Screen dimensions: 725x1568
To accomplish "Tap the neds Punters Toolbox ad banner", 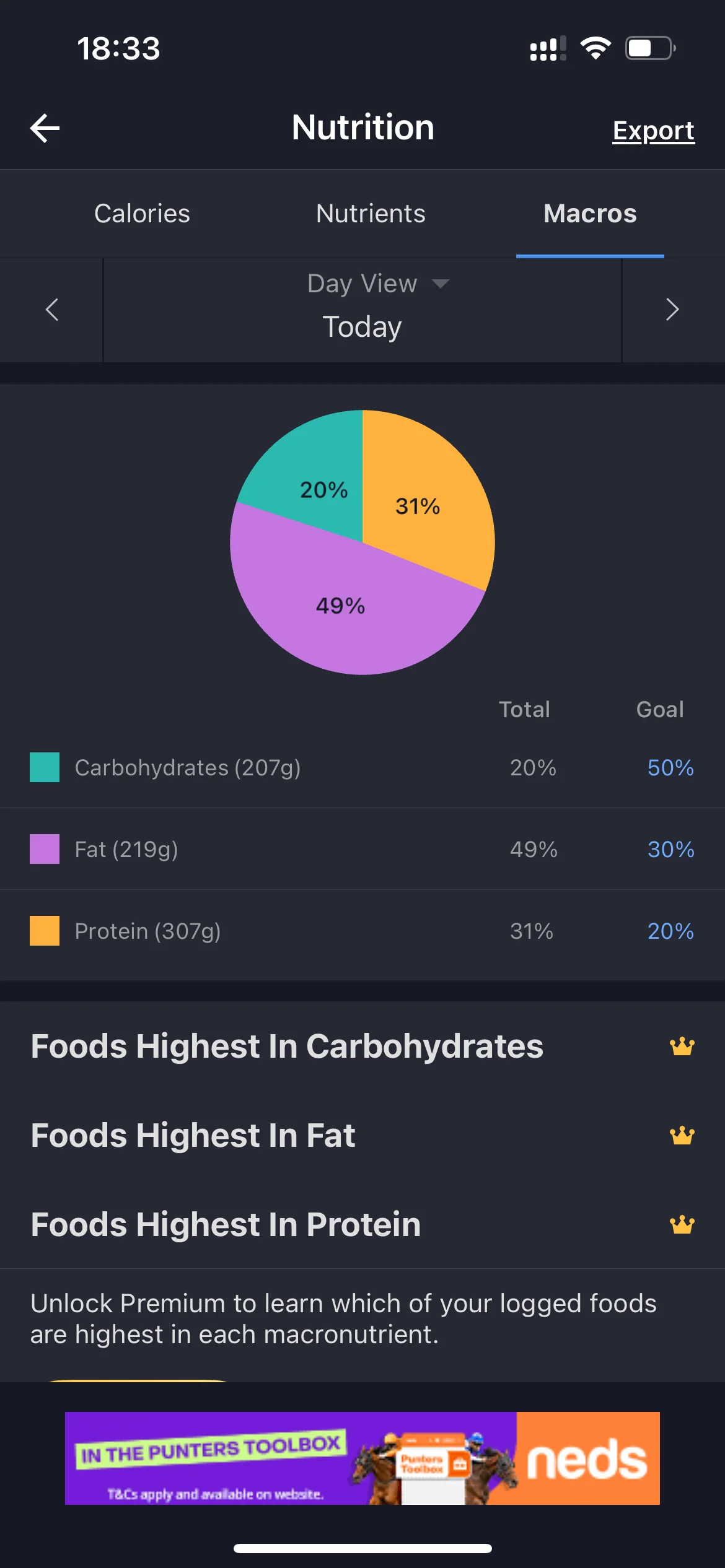I will click(x=362, y=1458).
